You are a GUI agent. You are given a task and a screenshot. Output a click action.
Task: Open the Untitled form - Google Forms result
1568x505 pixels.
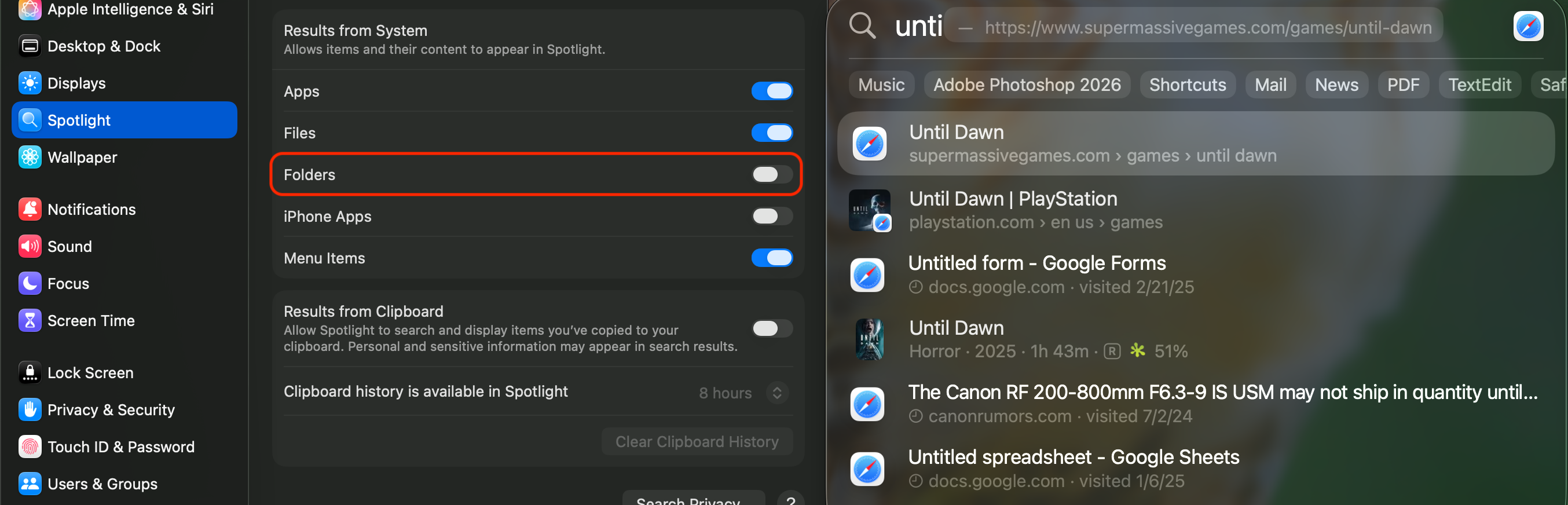click(1196, 275)
